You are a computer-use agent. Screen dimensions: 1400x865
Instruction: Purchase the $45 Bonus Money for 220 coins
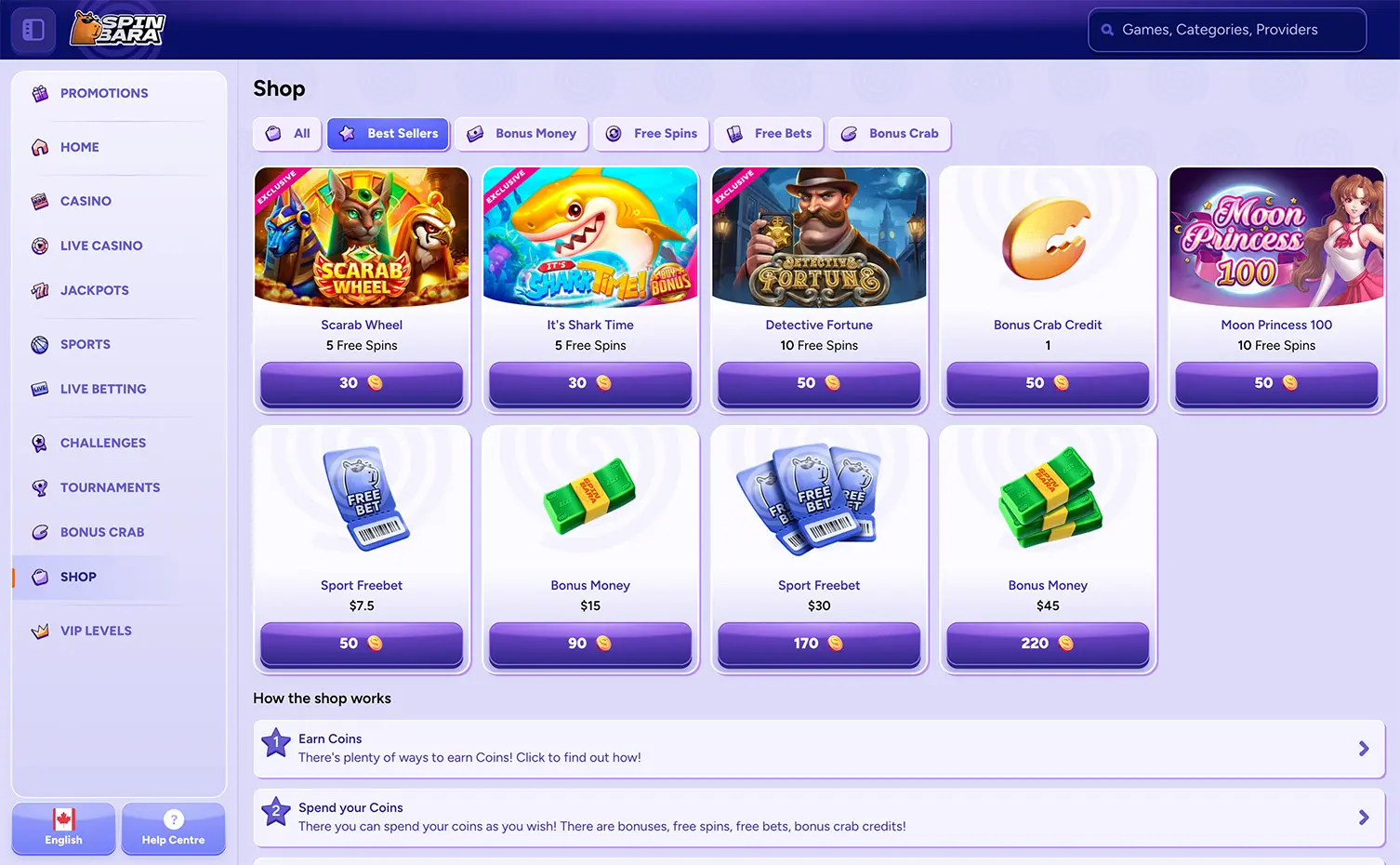click(1048, 644)
